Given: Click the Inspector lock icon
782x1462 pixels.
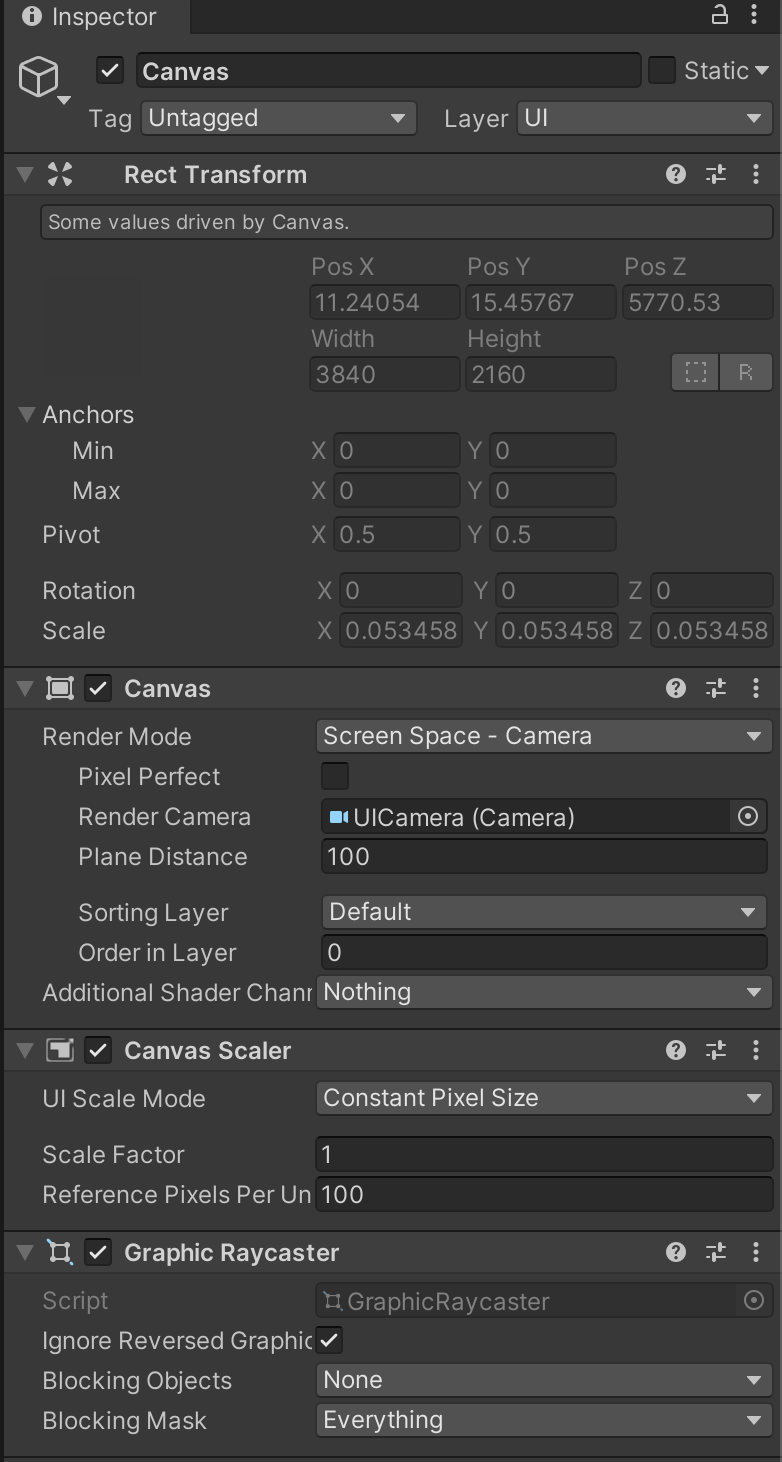Looking at the screenshot, I should tap(720, 15).
